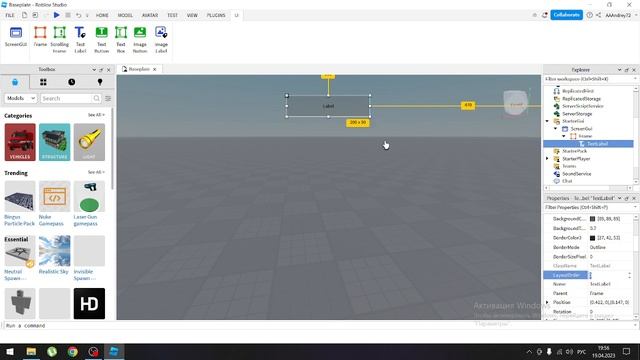Open the notifications icon near Collaborate

point(544,15)
